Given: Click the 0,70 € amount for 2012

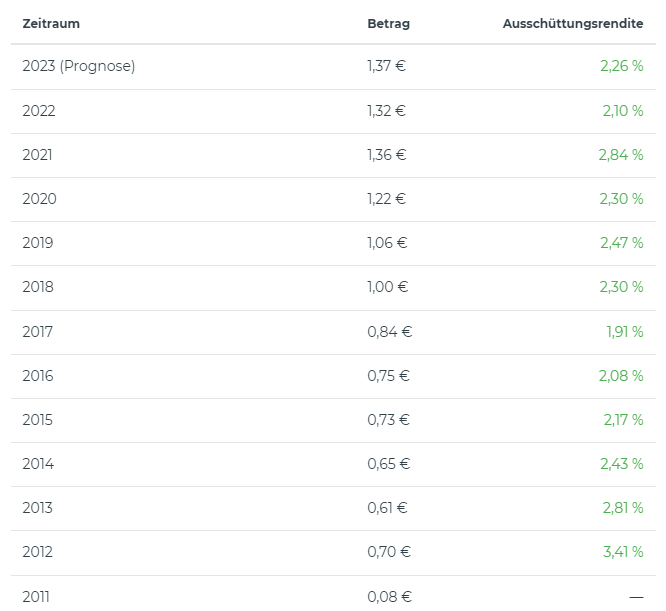Looking at the screenshot, I should point(388,552).
